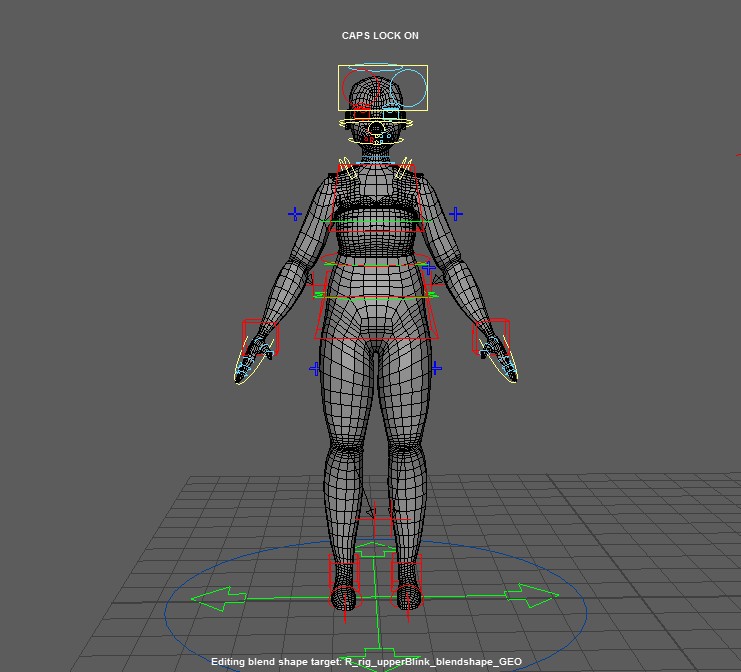Select the light-blue eye box control
Screen dimensions: 741x672
(x=391, y=114)
